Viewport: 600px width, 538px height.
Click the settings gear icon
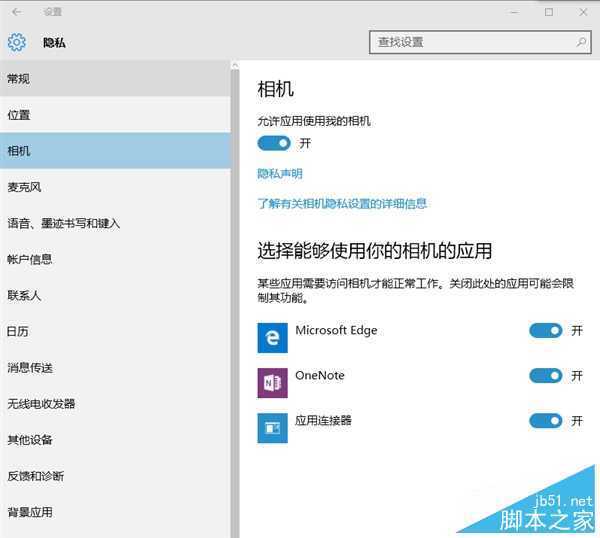pyautogui.click(x=16, y=42)
